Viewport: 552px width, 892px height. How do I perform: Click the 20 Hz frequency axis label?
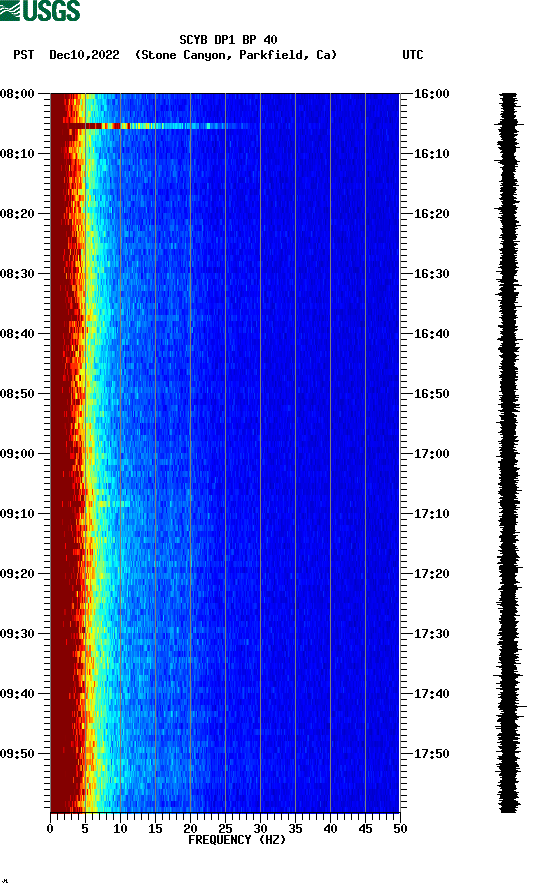coord(190,829)
